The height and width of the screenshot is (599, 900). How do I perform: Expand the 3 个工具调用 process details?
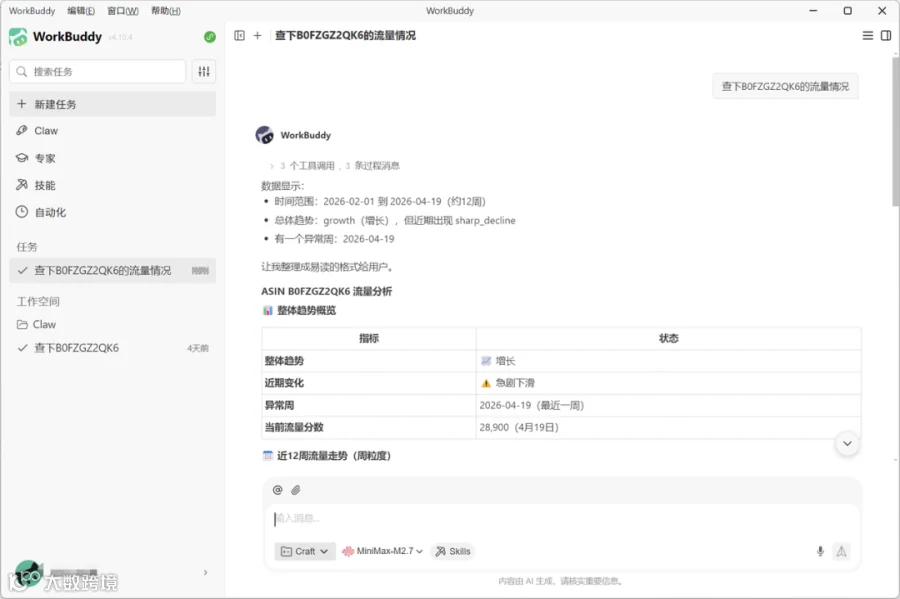[x=335, y=166]
